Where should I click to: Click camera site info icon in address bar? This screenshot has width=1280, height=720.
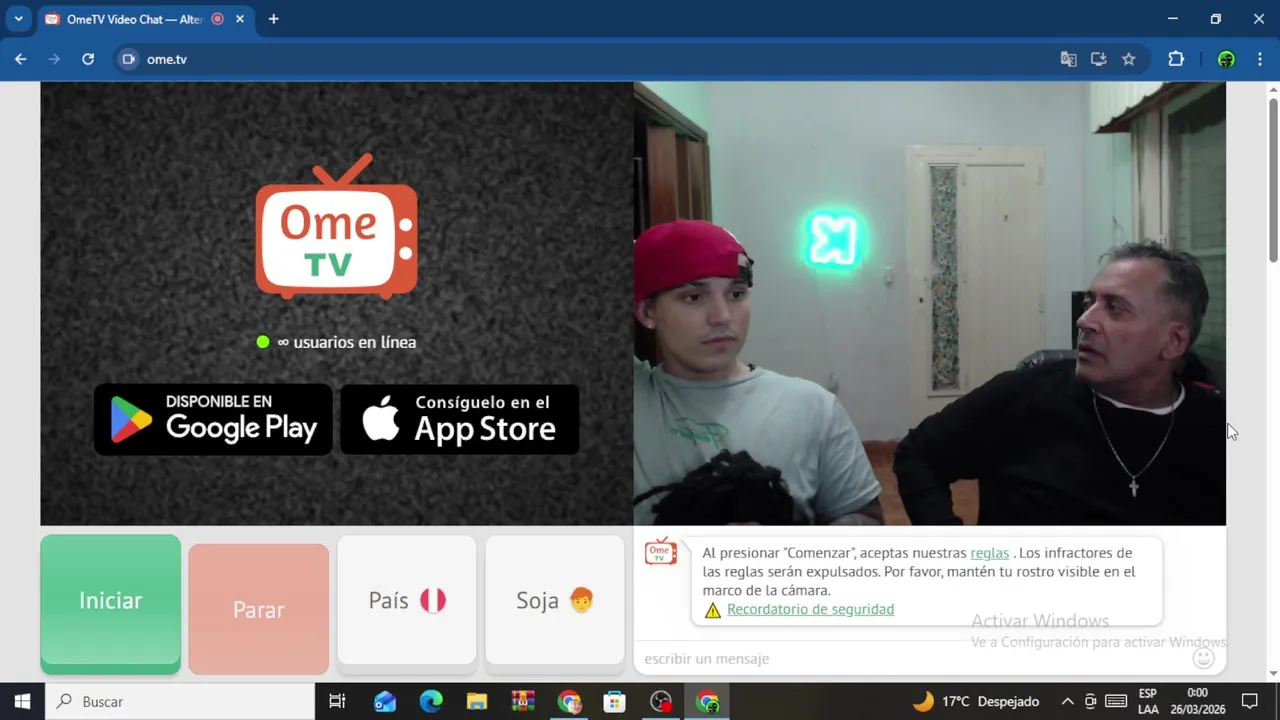(x=128, y=59)
